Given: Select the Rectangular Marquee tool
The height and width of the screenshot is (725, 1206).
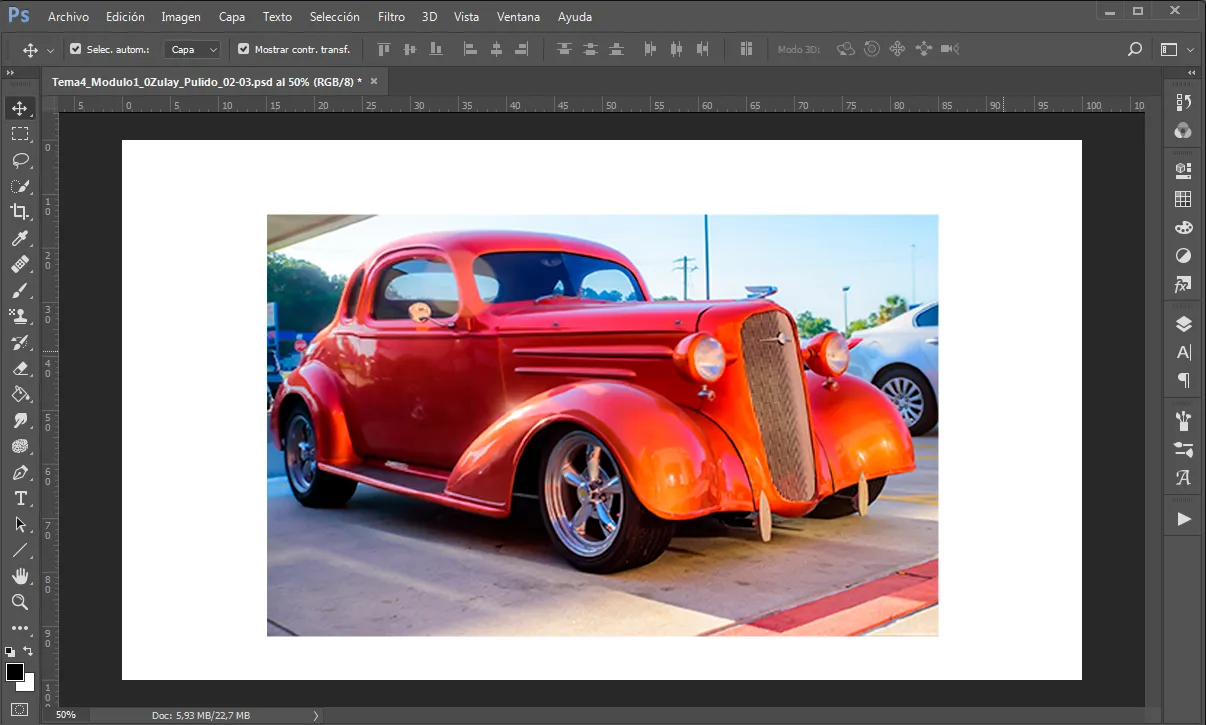Looking at the screenshot, I should [x=20, y=134].
